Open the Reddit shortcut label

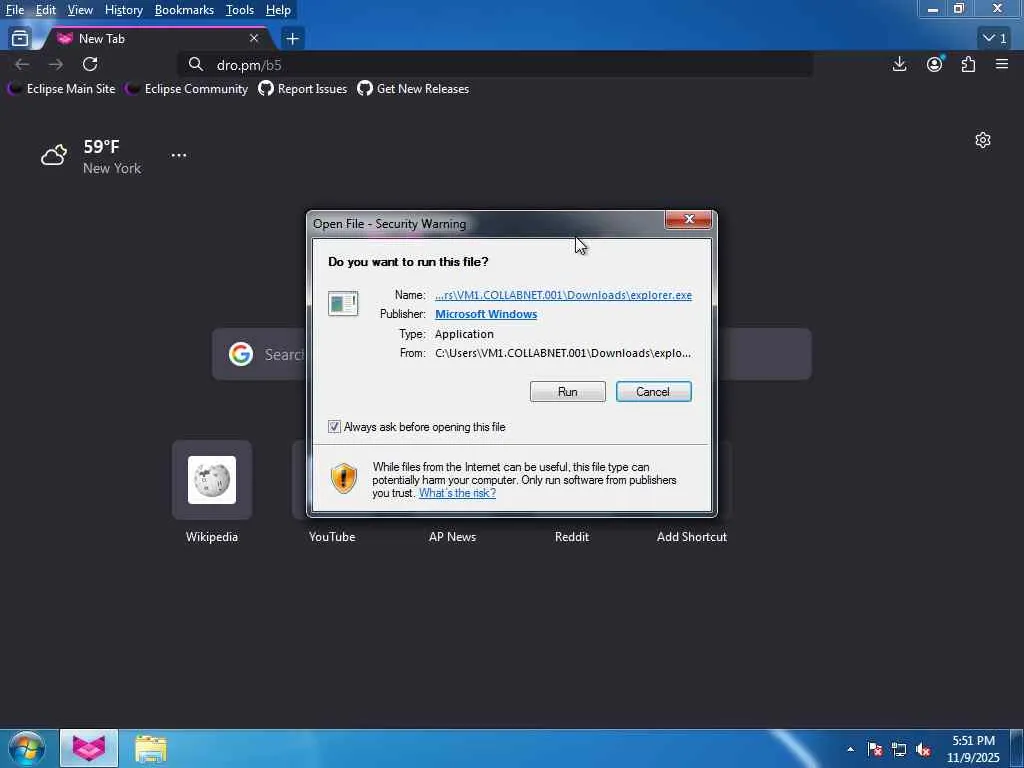(x=572, y=537)
